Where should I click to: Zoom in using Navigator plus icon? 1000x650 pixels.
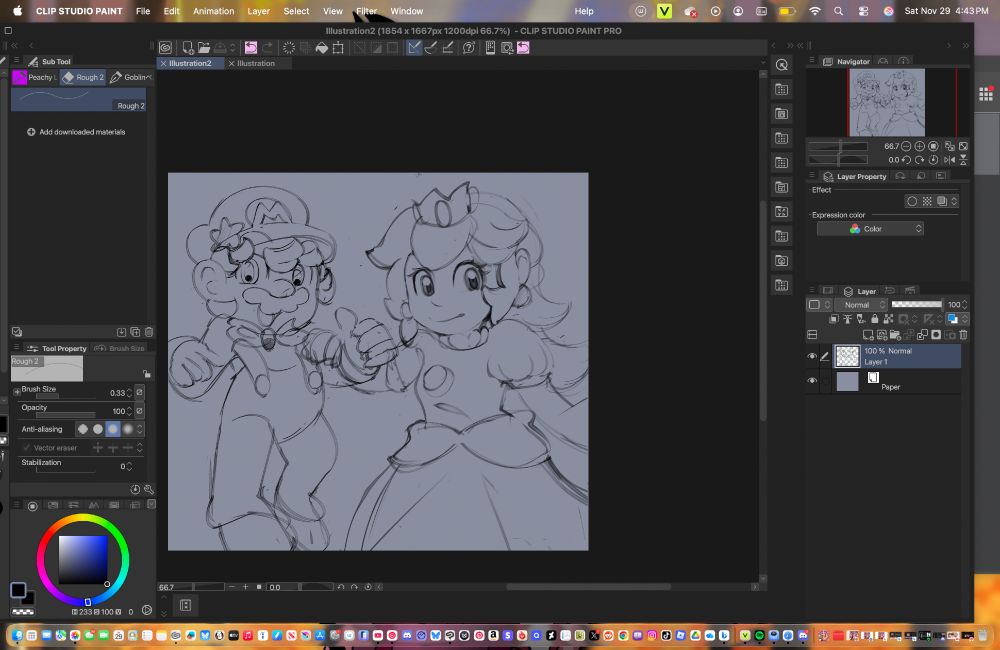tap(920, 146)
